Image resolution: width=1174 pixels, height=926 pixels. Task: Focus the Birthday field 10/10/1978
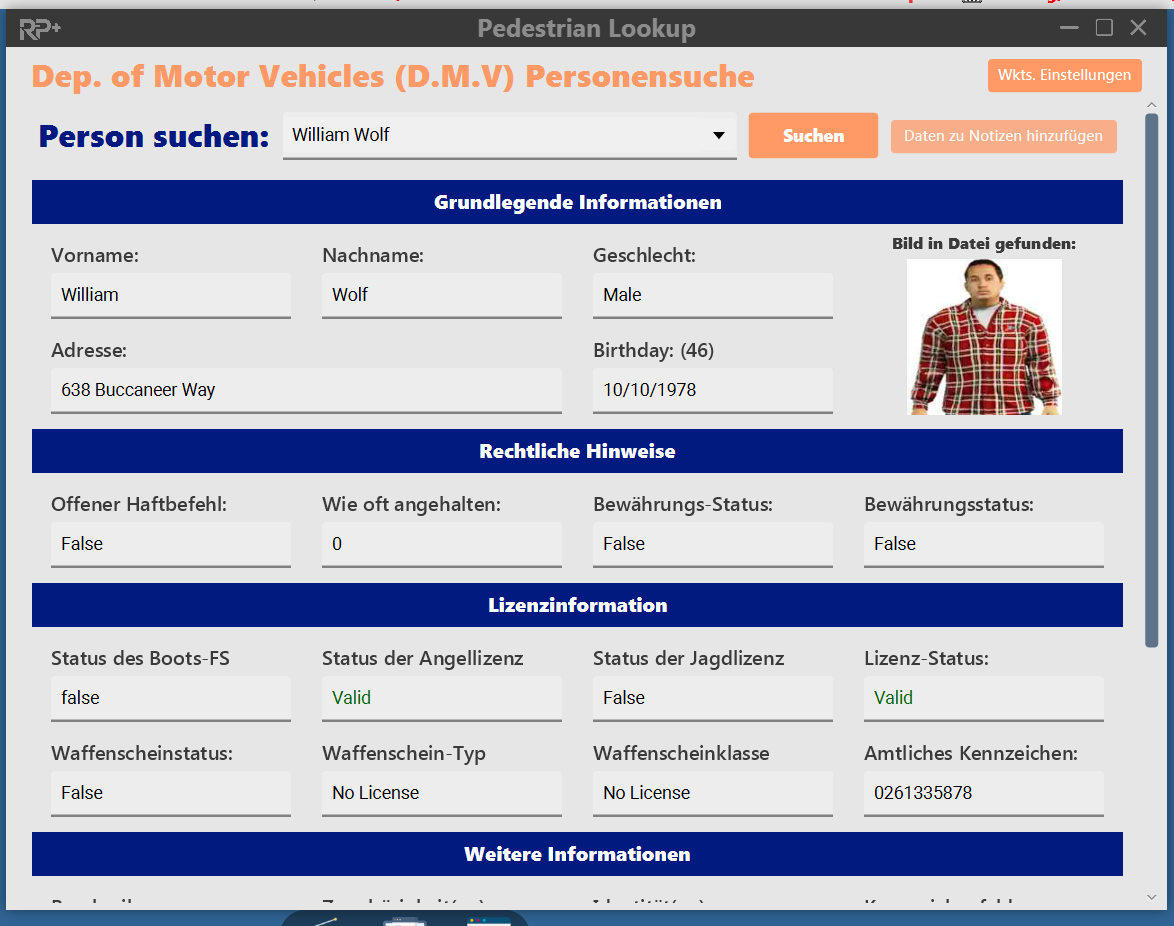tap(712, 390)
